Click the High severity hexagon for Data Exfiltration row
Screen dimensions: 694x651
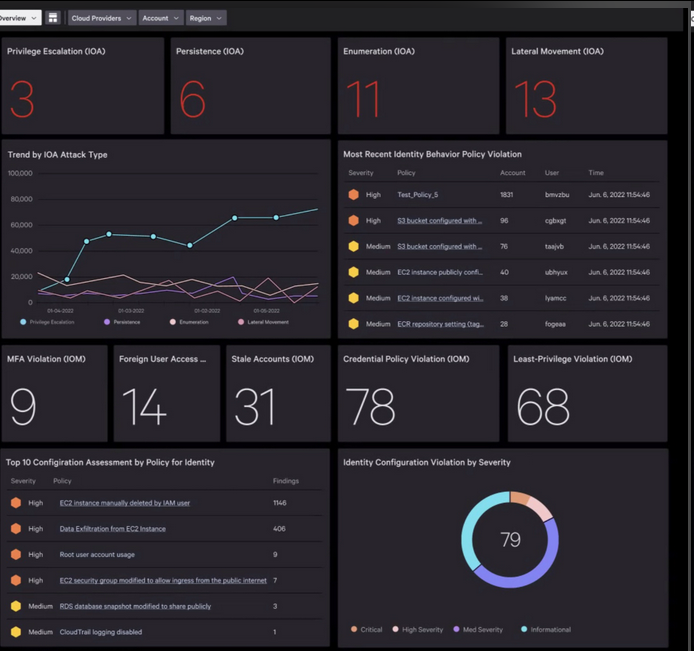click(x=16, y=528)
